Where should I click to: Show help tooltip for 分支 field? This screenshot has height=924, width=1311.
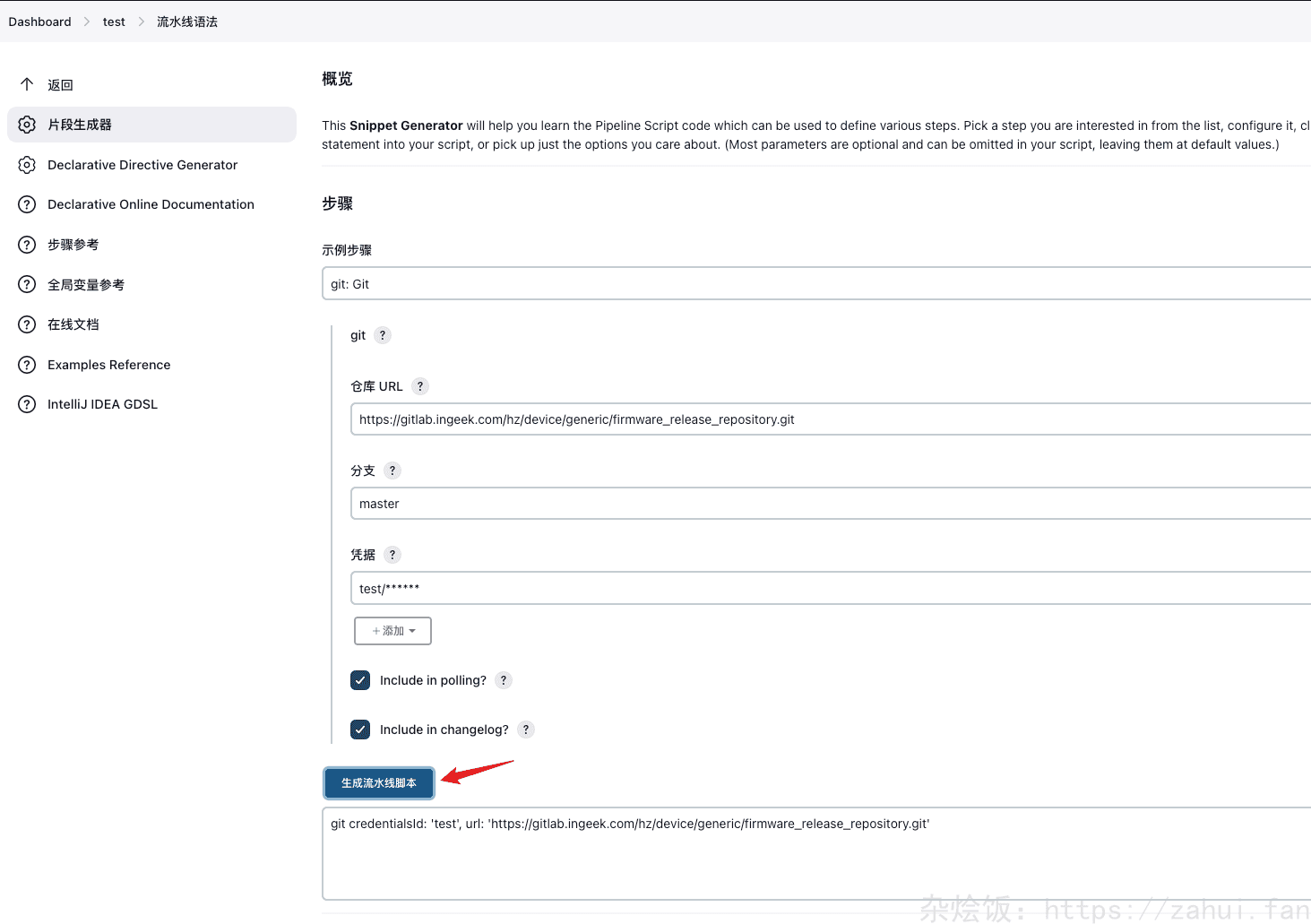(x=392, y=471)
